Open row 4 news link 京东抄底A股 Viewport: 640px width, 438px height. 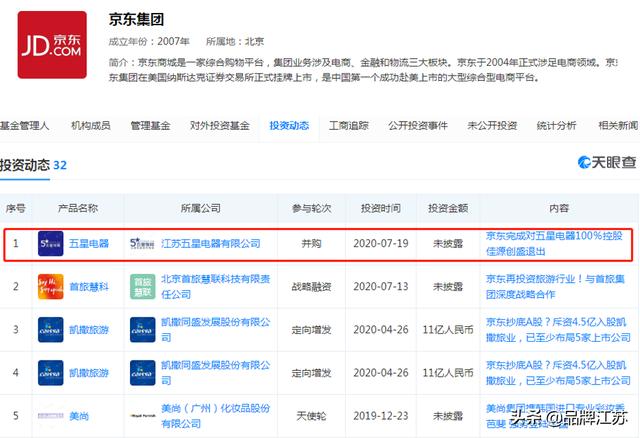tap(558, 373)
